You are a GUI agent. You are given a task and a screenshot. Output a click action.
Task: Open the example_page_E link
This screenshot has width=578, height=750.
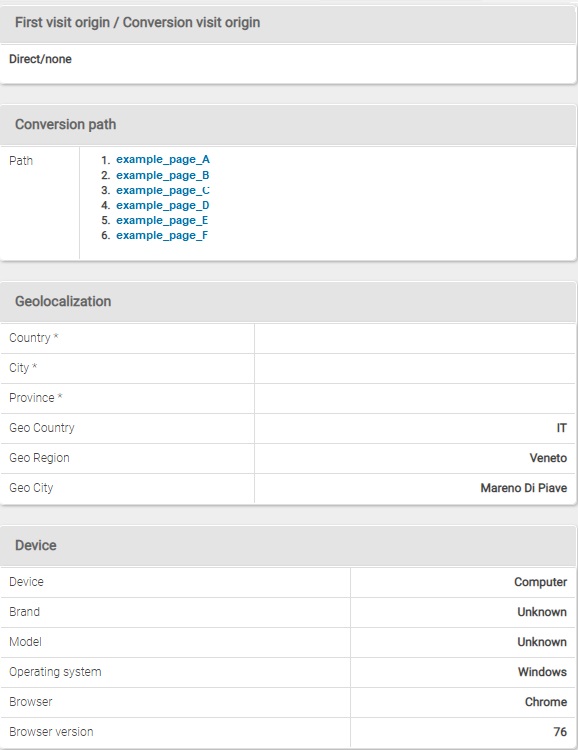[162, 220]
